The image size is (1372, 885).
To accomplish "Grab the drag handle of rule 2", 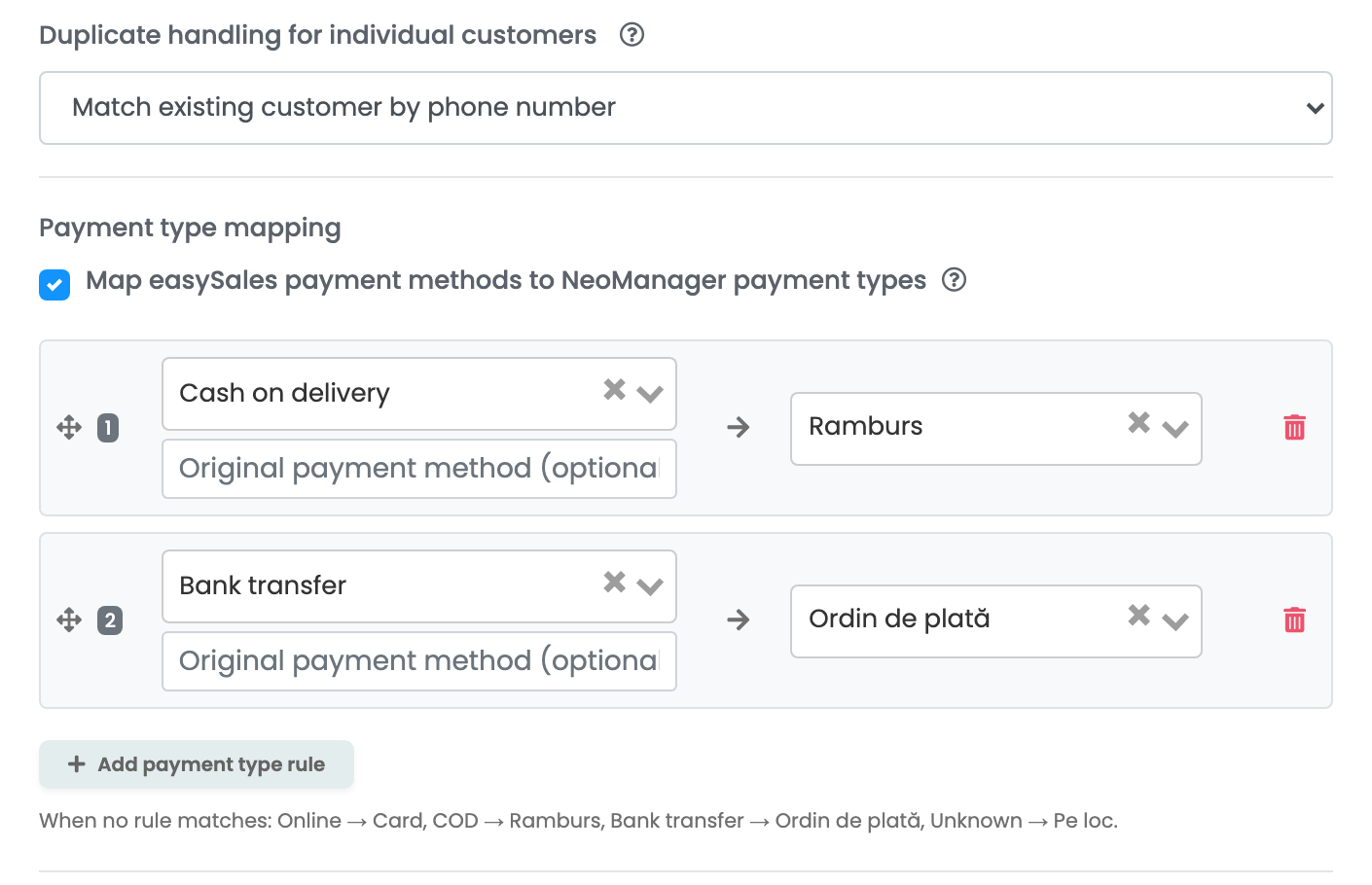I will pyautogui.click(x=69, y=619).
